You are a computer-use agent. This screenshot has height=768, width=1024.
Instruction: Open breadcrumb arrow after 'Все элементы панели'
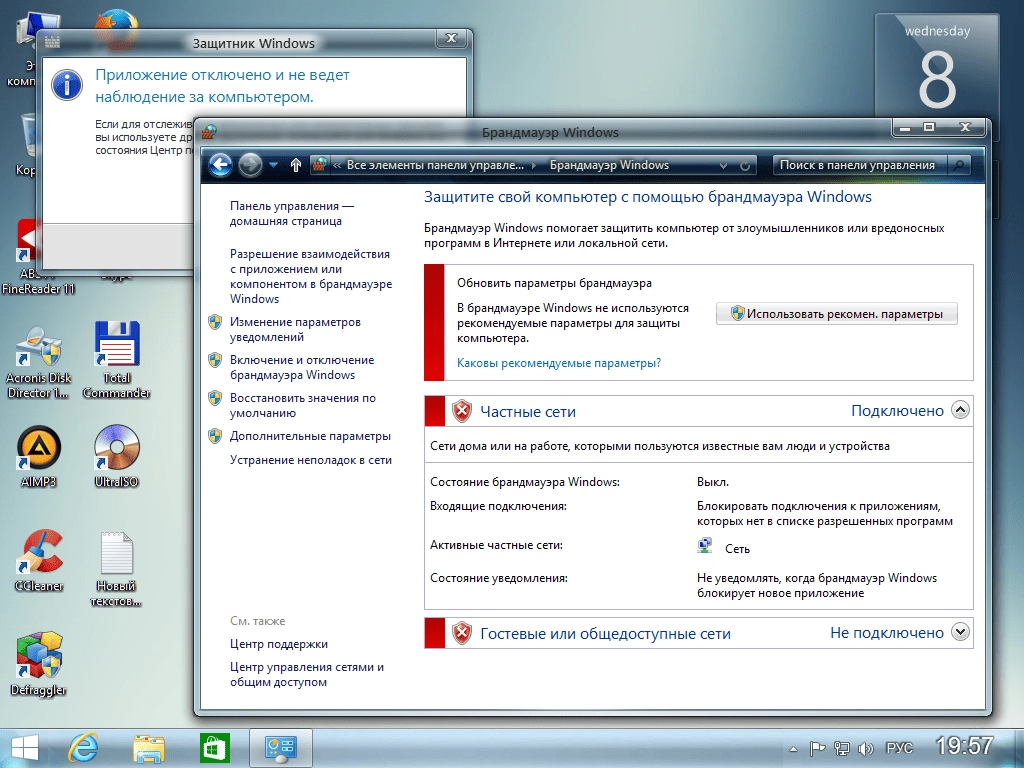coord(534,165)
